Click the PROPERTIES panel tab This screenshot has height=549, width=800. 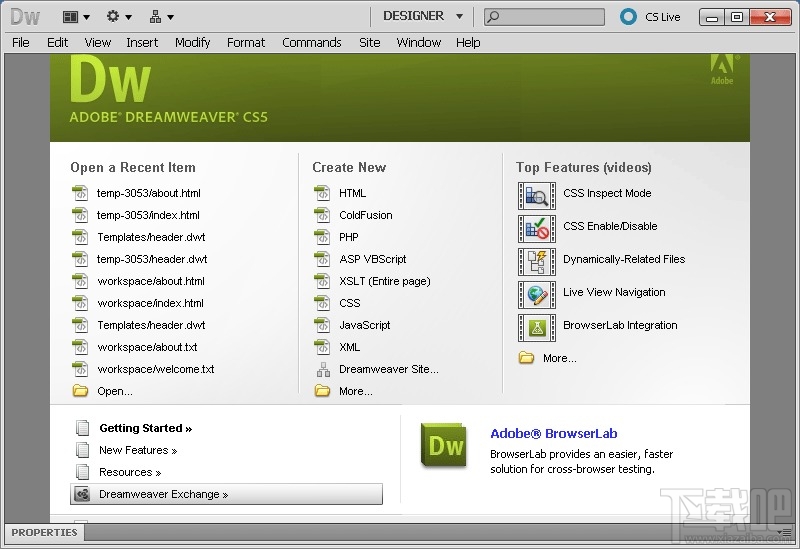44,532
